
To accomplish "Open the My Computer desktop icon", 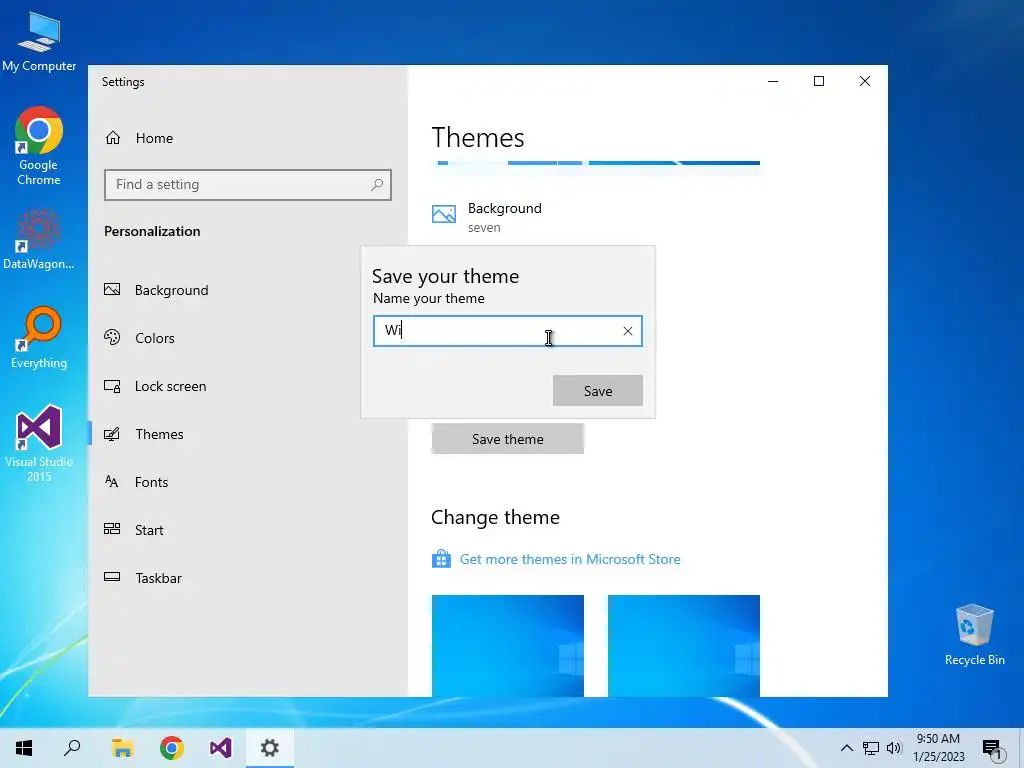I will pos(39,41).
